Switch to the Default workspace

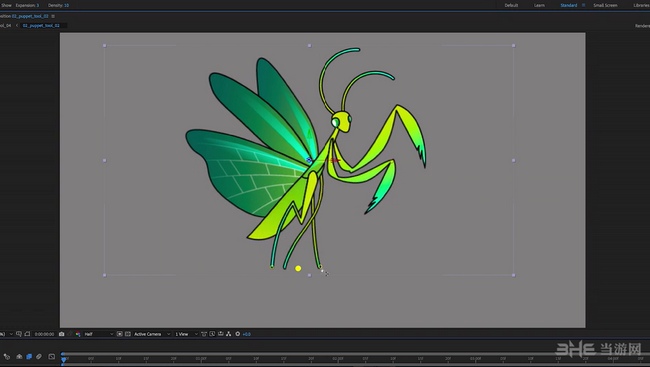(x=511, y=5)
